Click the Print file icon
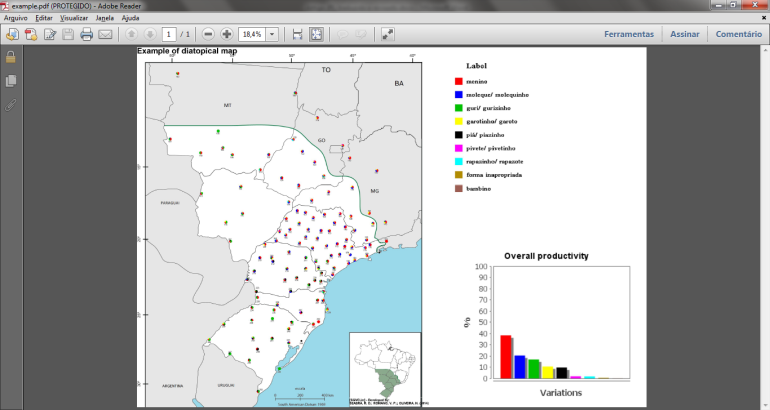770x410 pixels. (87, 34)
